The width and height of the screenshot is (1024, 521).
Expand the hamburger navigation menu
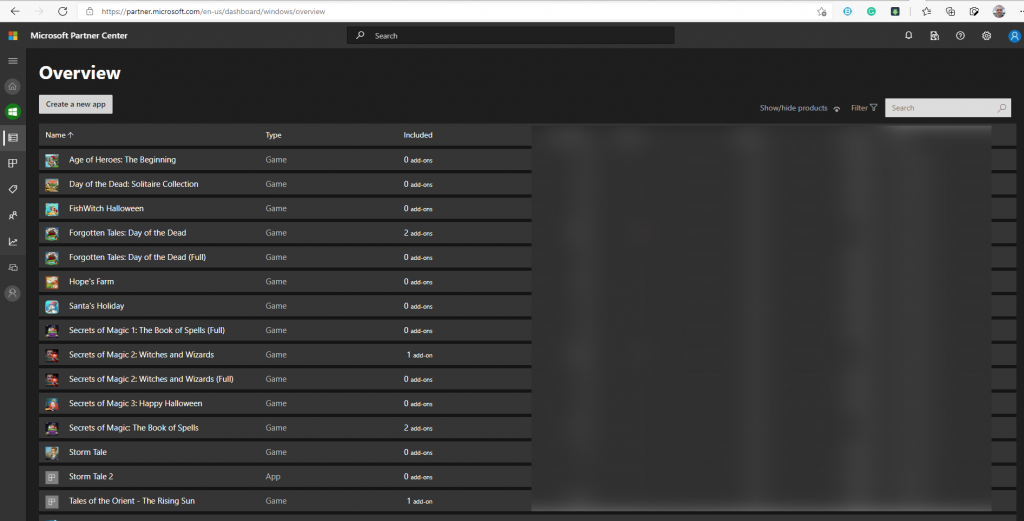[x=13, y=61]
